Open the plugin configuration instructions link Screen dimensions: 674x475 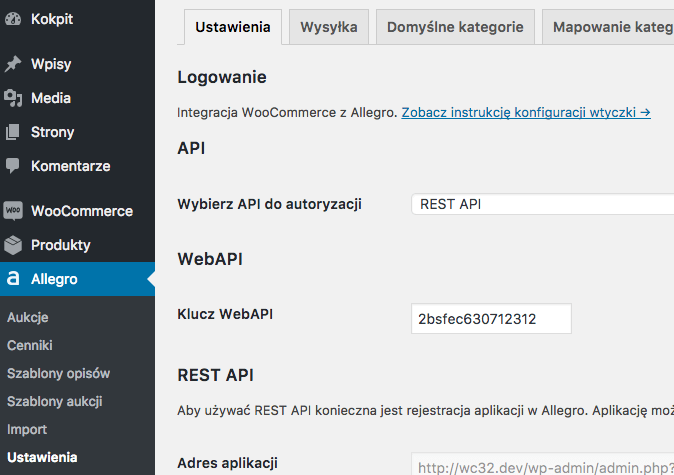pos(526,113)
